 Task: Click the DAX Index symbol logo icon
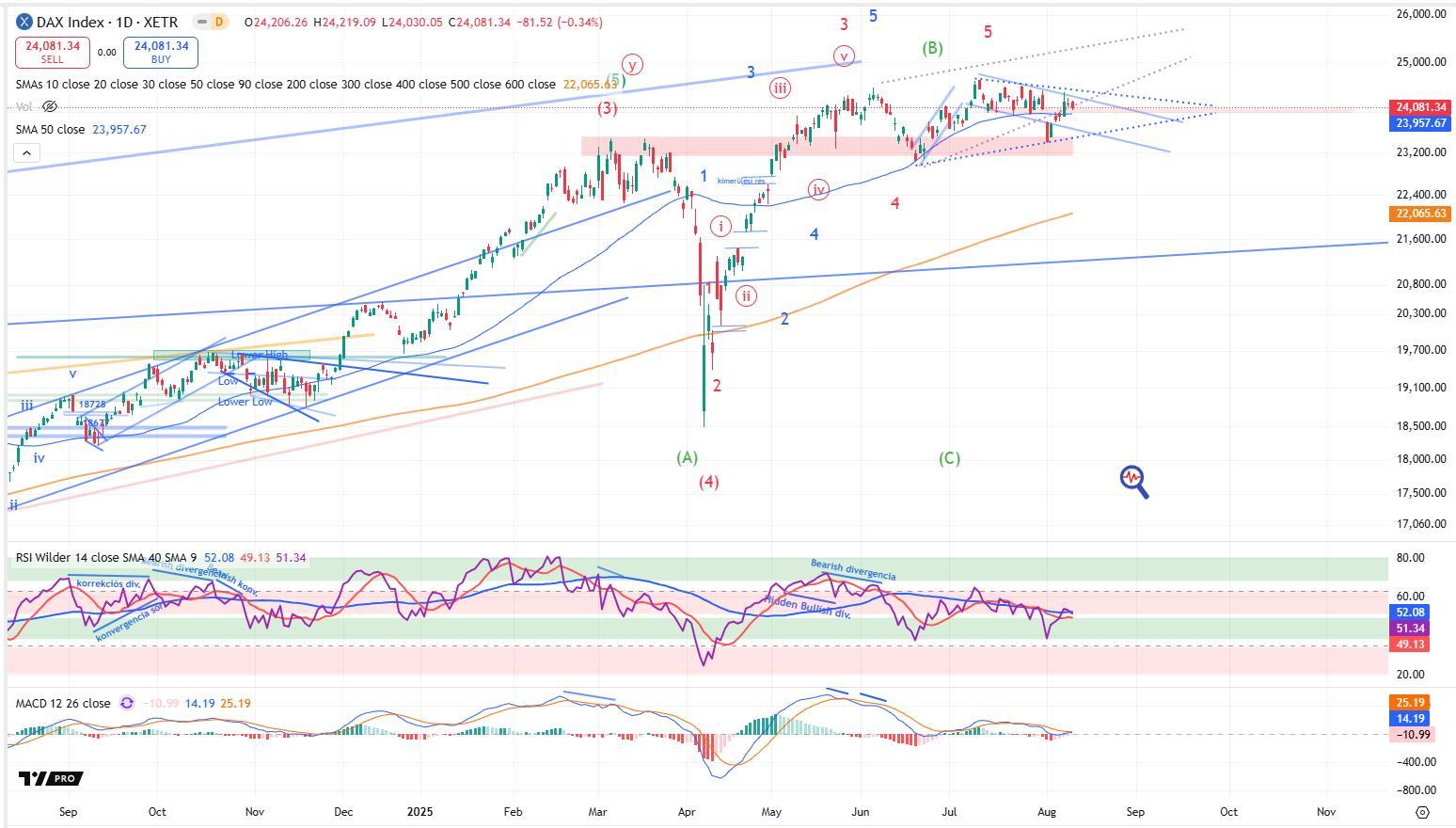24,22
